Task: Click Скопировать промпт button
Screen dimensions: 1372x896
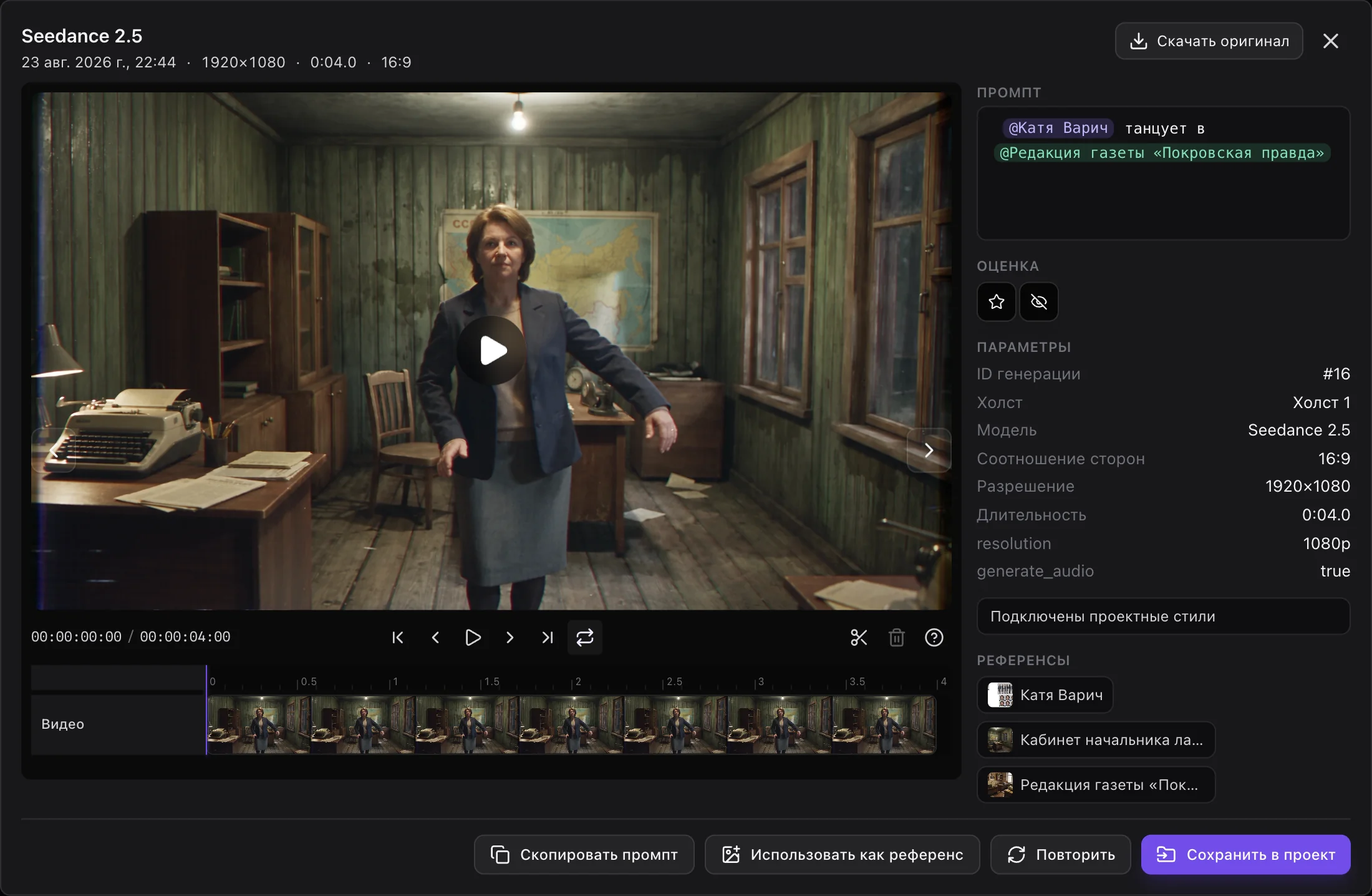Action: [584, 855]
